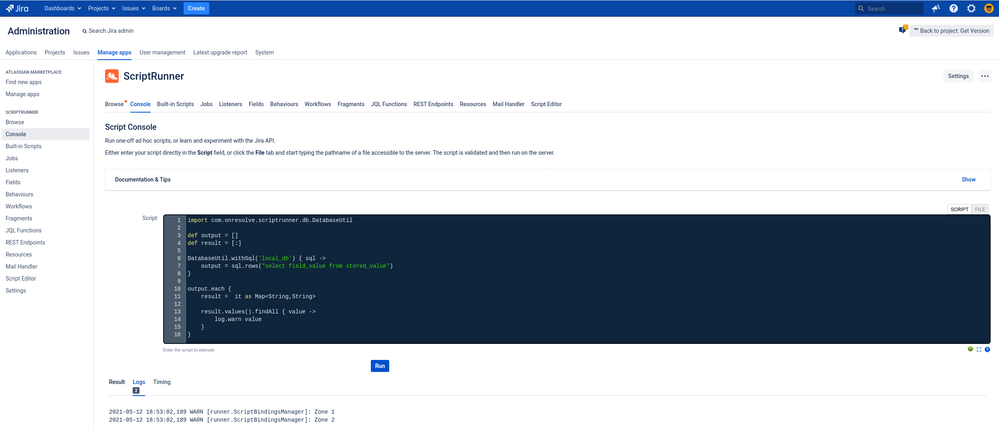Expand the Boards dropdown menu

pyautogui.click(x=165, y=8)
